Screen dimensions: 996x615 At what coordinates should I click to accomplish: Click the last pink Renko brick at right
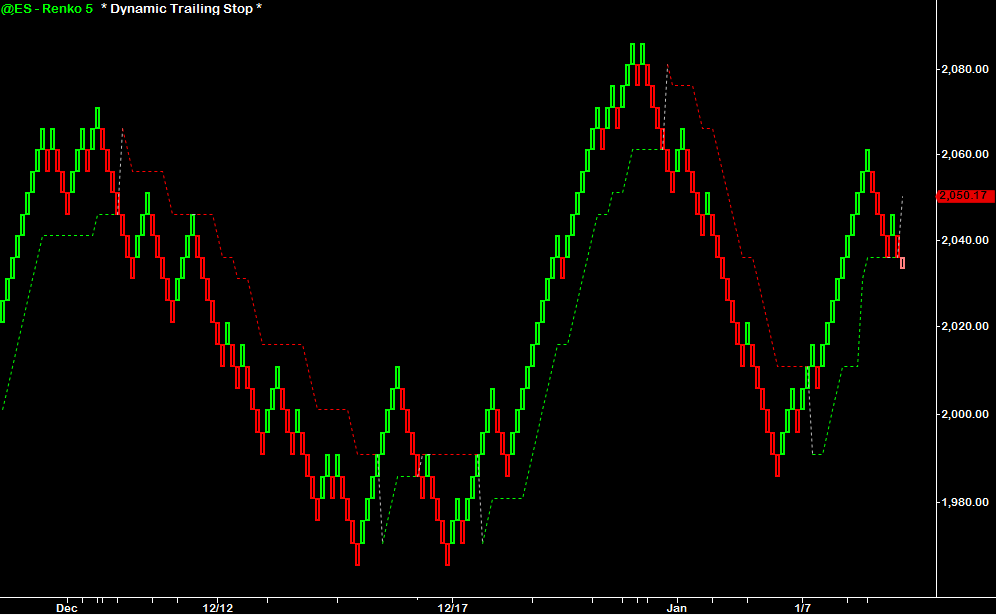[903, 263]
